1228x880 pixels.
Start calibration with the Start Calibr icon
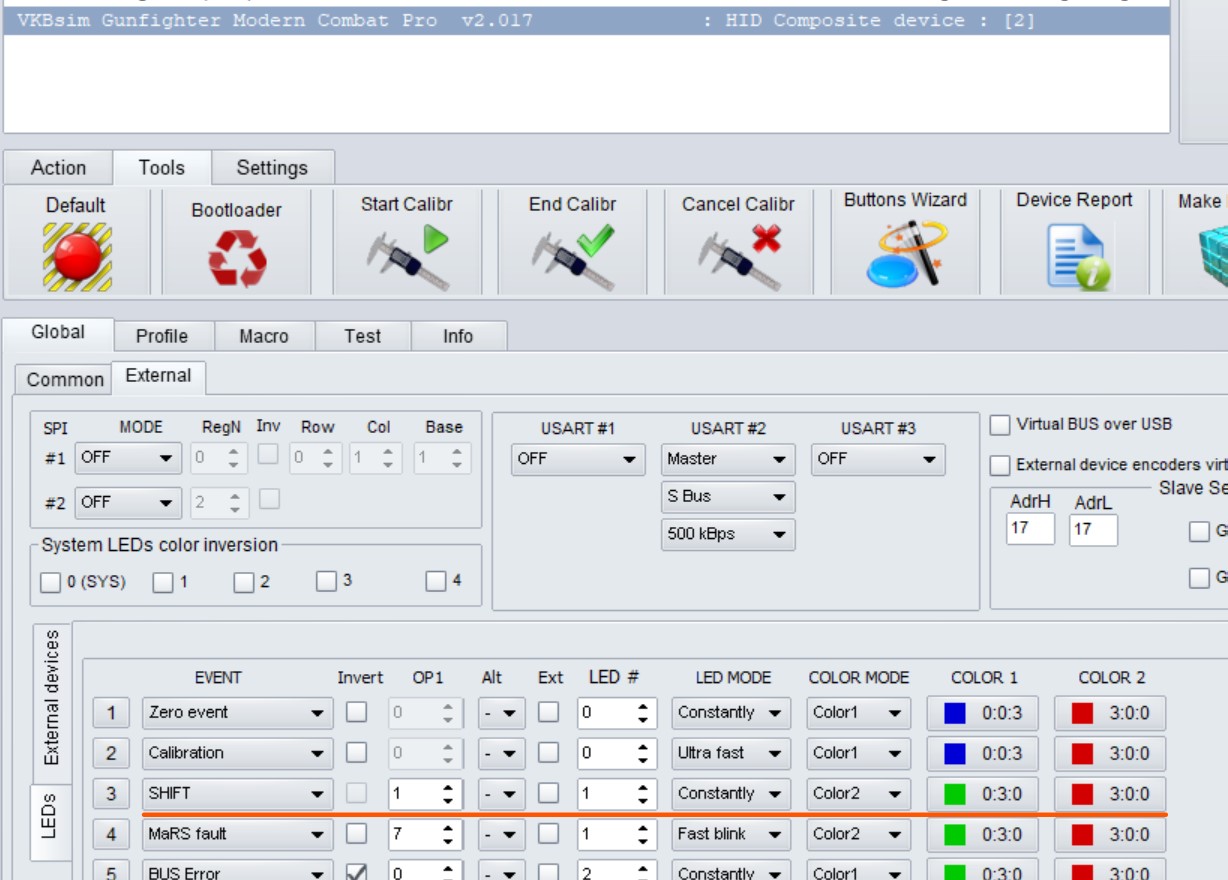tap(407, 258)
